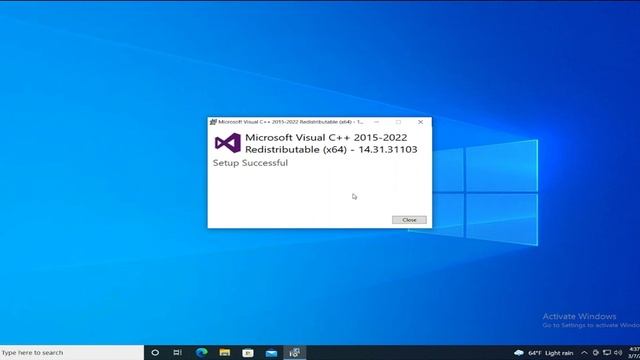The height and width of the screenshot is (360, 640).
Task: Open Cortana from the taskbar circle icon
Action: point(155,353)
